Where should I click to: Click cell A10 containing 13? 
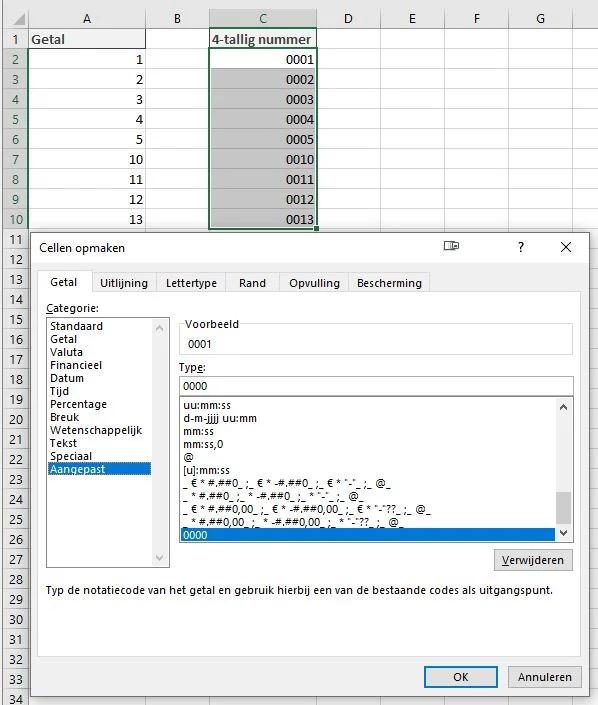pos(87,219)
